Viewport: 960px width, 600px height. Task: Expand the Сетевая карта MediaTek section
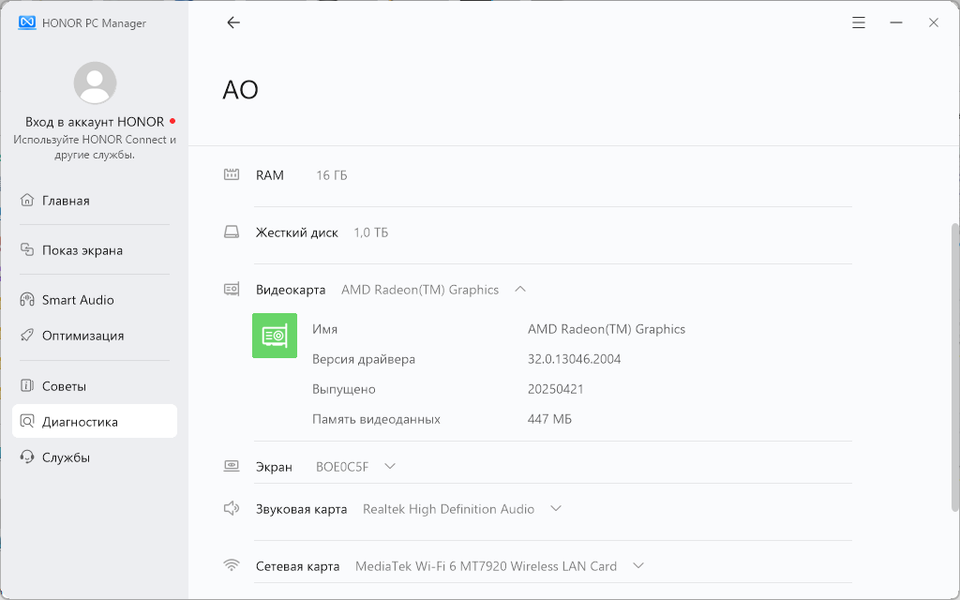coord(638,566)
